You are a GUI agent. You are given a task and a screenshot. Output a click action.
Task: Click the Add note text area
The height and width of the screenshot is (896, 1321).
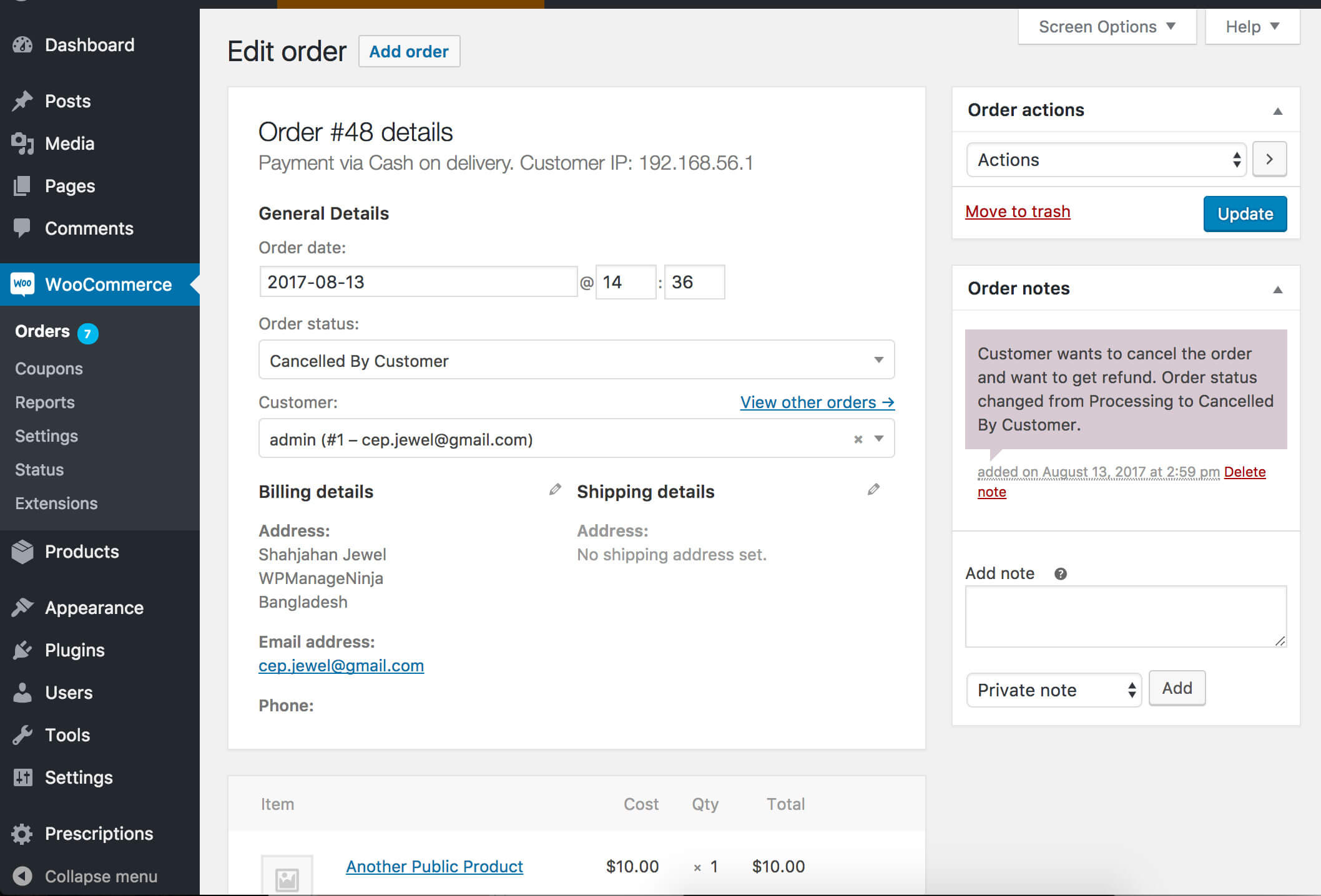pos(1126,616)
